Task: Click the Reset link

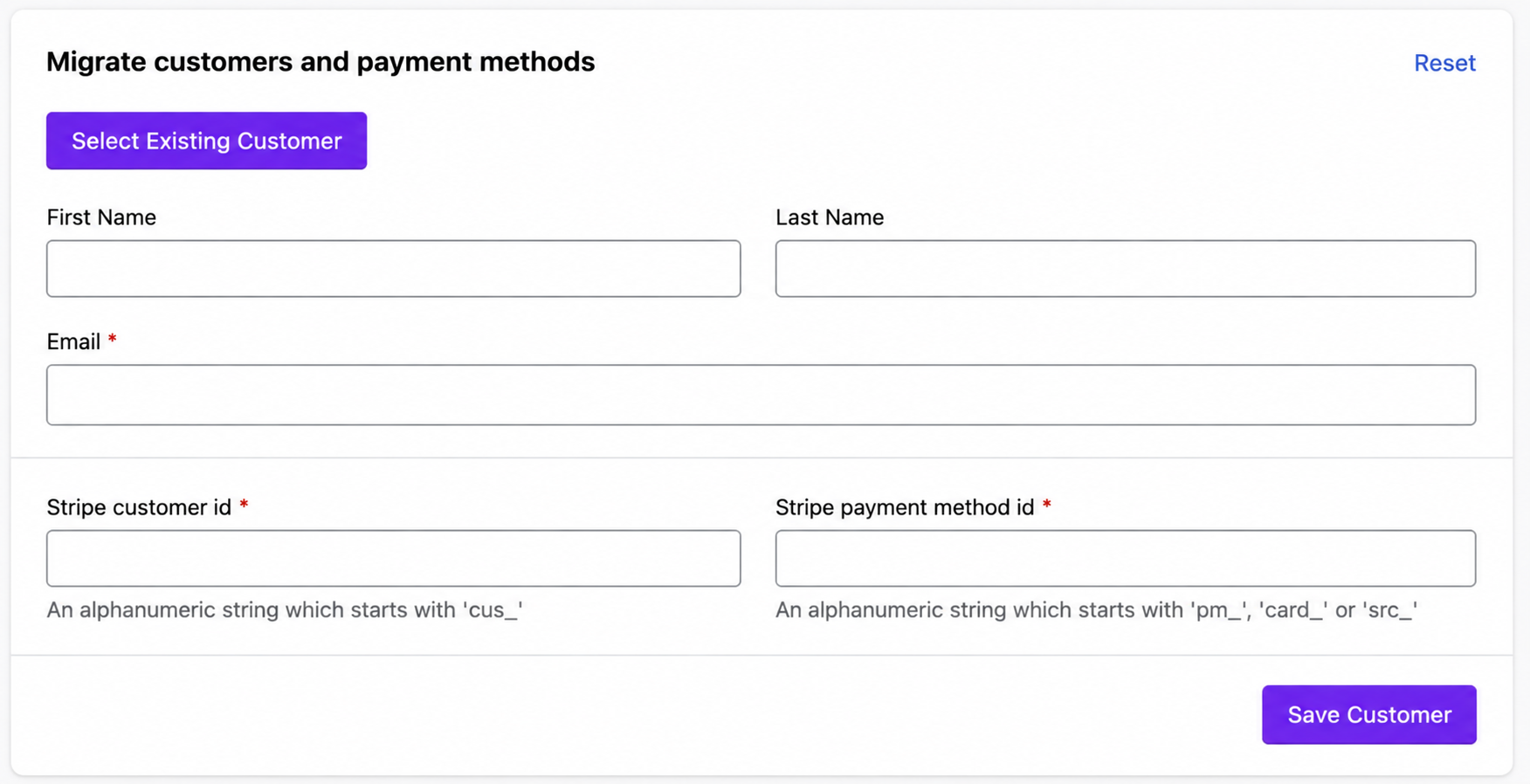Action: coord(1444,63)
